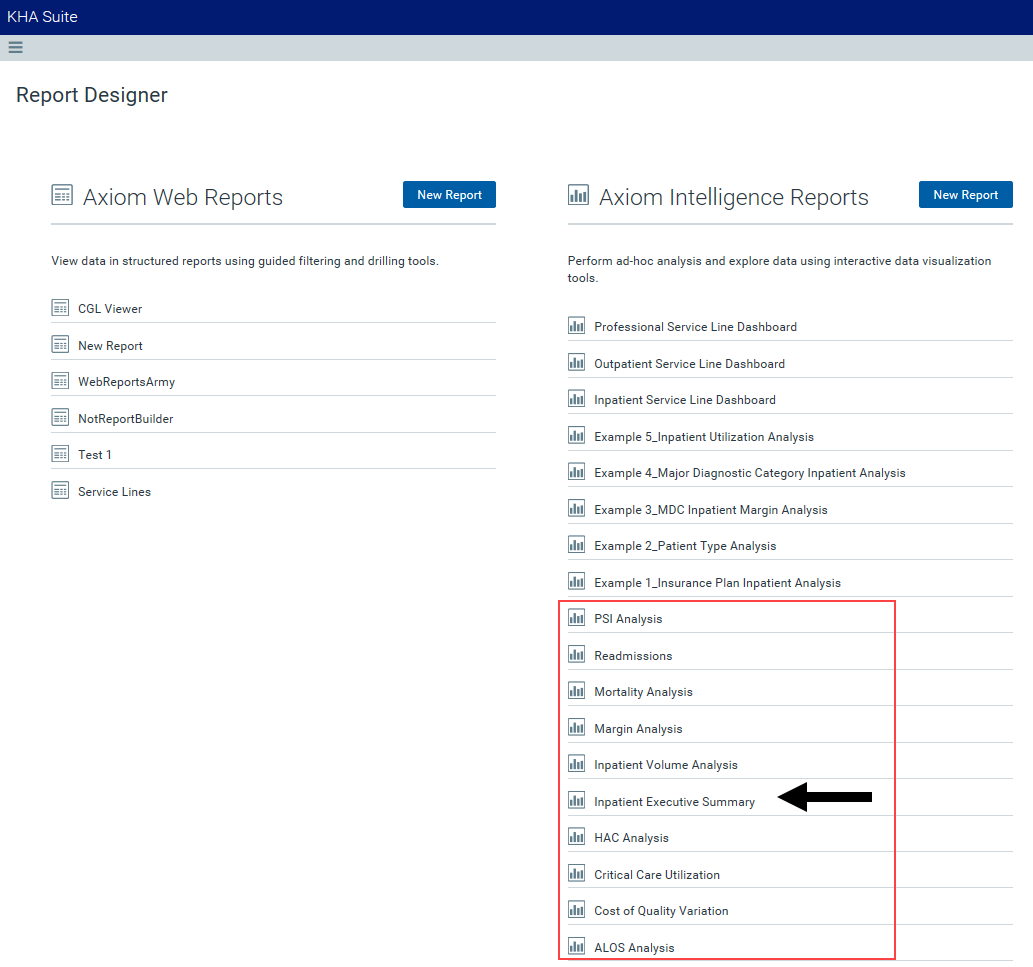Click the chart icon next to HAC Analysis
This screenshot has height=967, width=1033.
coord(577,837)
